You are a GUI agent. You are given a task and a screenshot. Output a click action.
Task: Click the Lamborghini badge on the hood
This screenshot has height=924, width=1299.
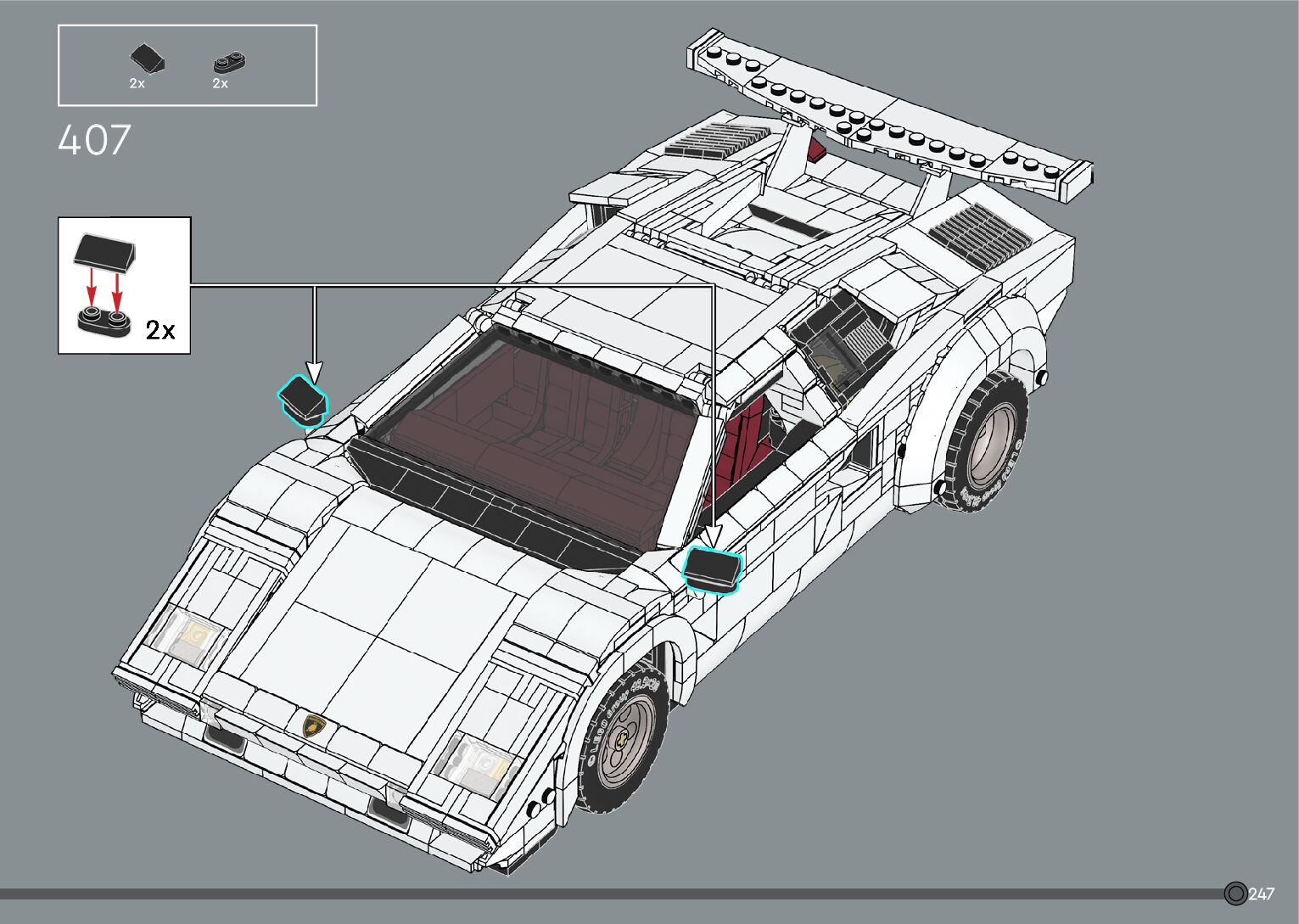[315, 726]
